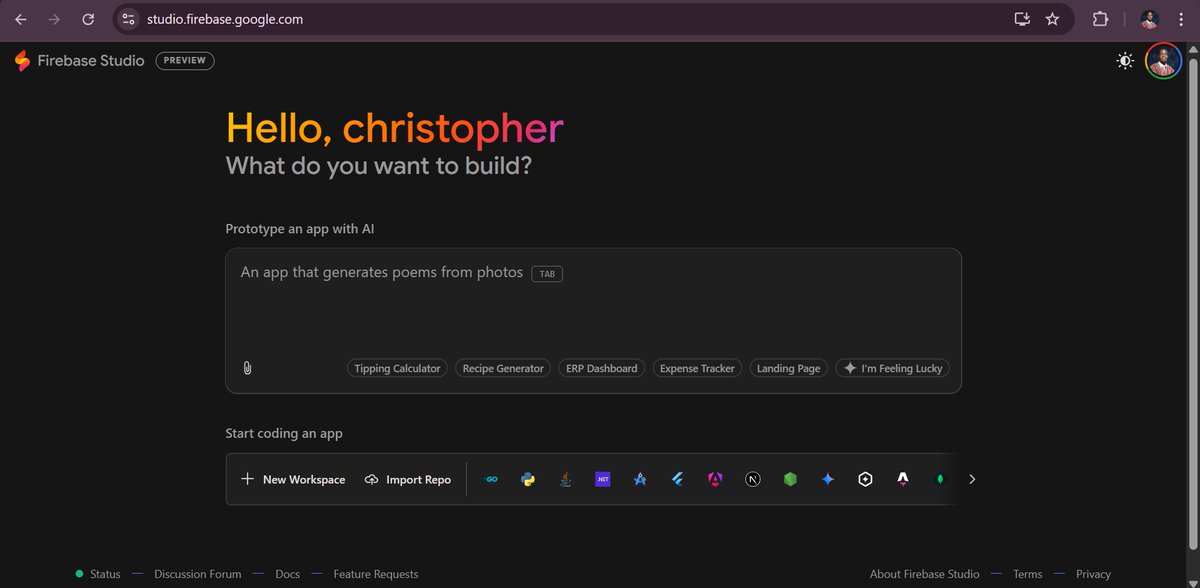
Task: Choose Landing Page suggestion
Action: 788,368
